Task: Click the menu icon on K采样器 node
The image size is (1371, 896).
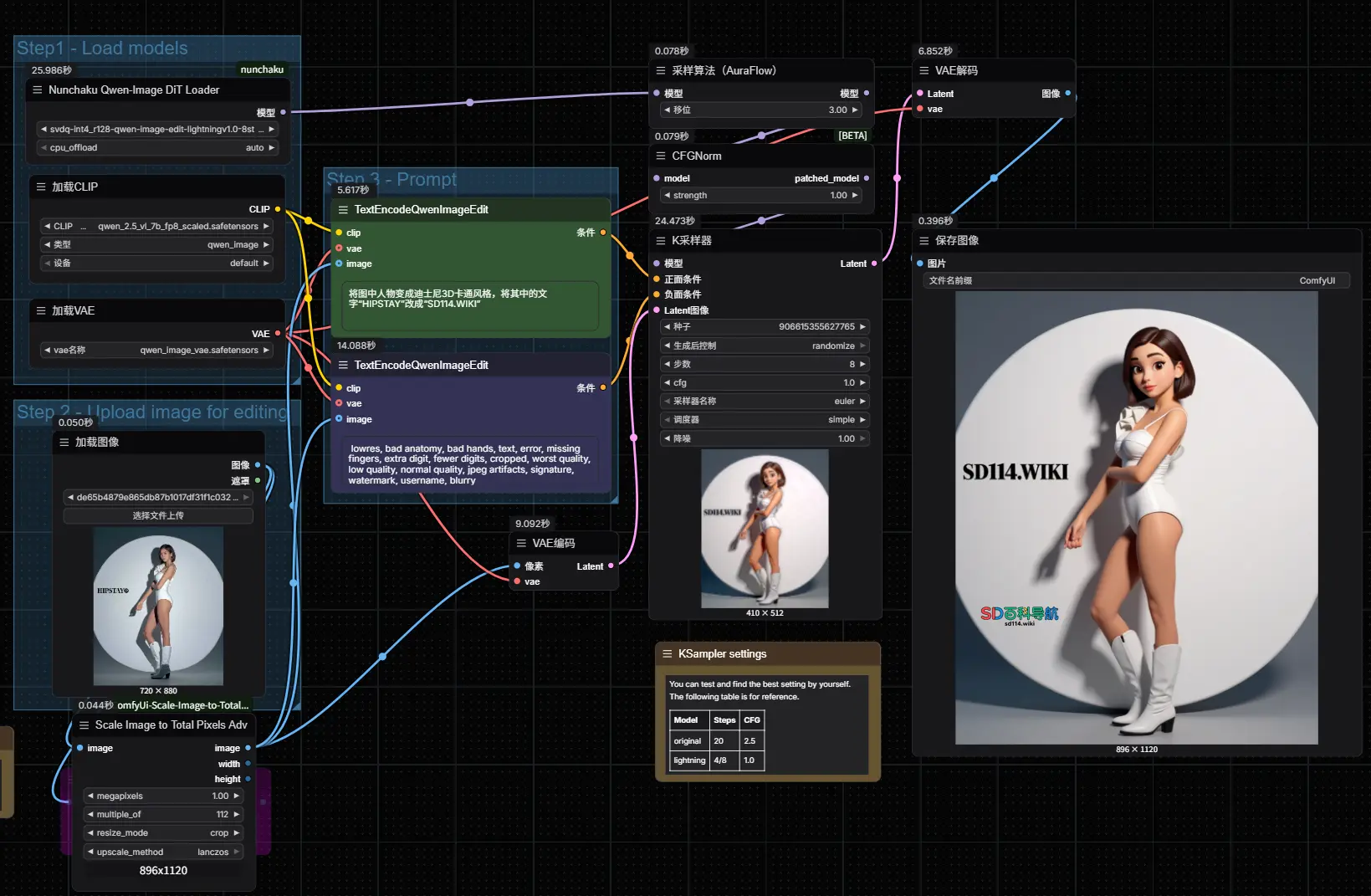Action: tap(661, 240)
